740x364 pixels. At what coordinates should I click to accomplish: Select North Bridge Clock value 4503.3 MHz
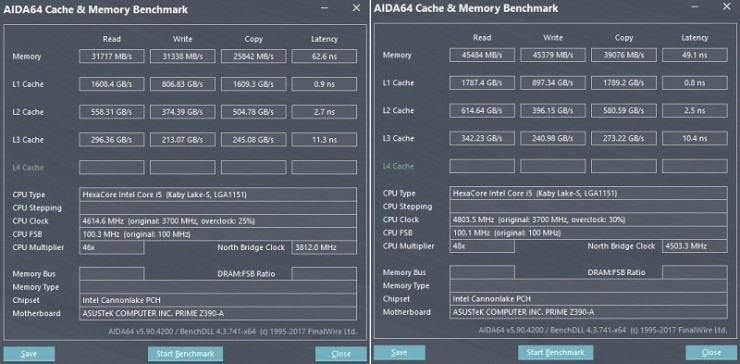(694, 246)
